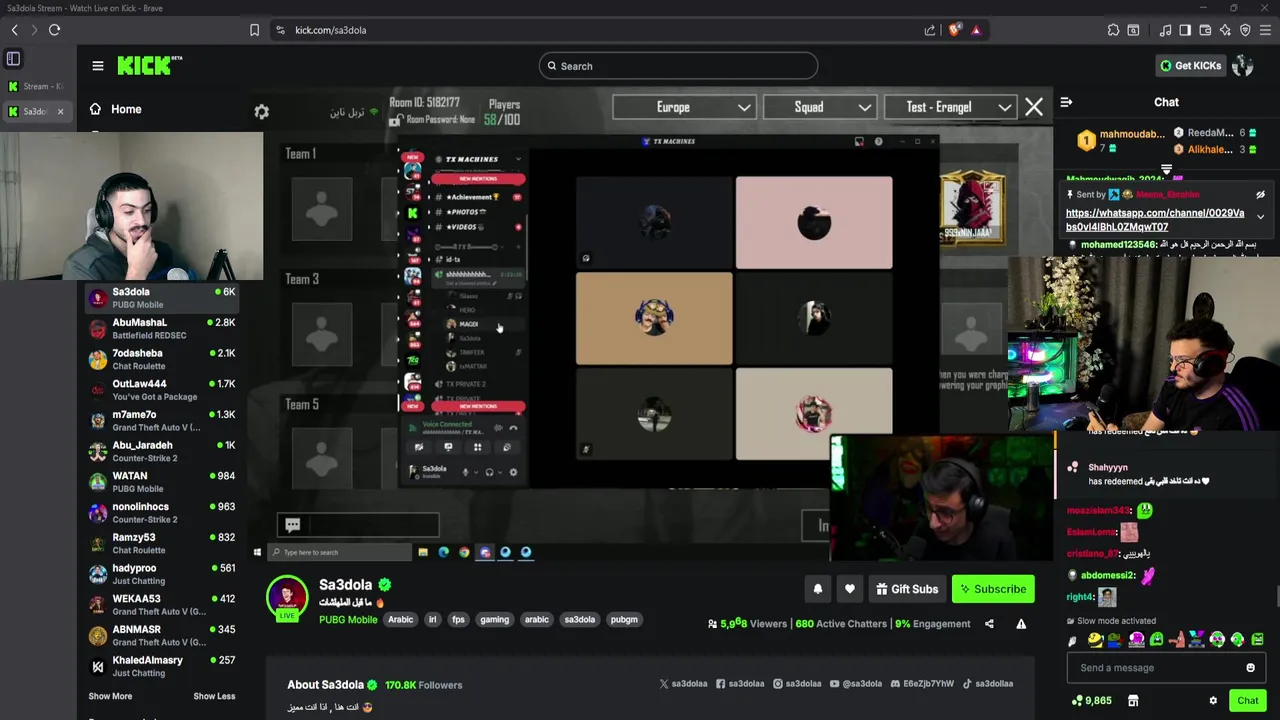Open WATAN PUBG Mobile channel

[x=162, y=482]
